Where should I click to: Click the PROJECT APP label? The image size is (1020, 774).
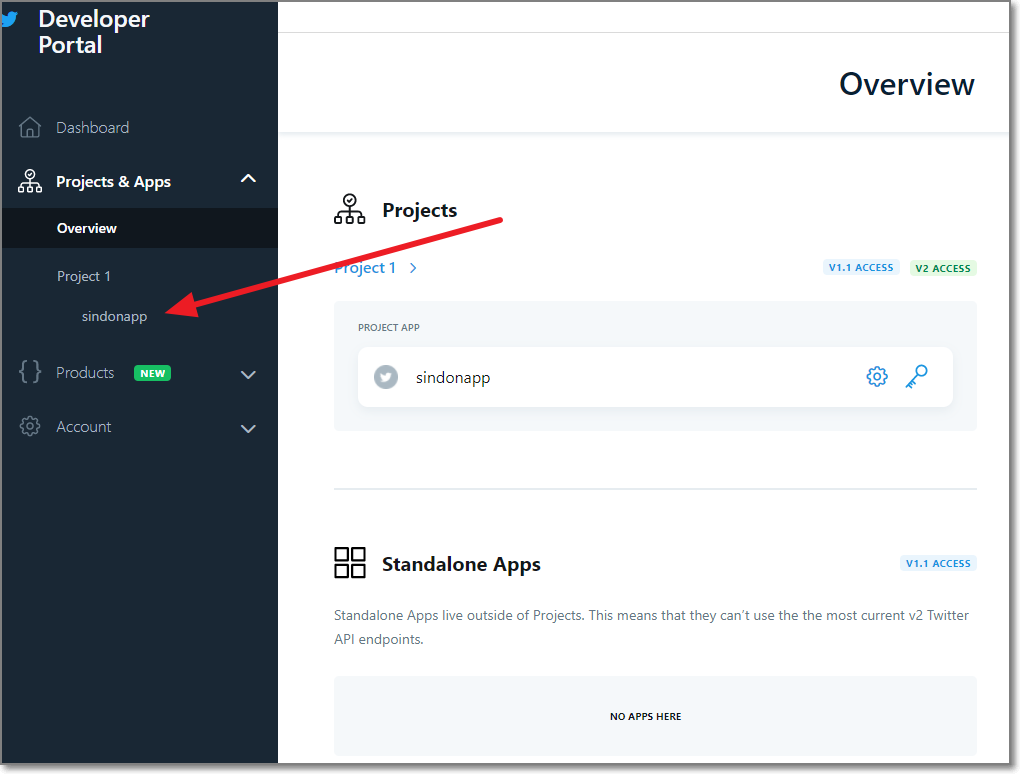pos(388,327)
